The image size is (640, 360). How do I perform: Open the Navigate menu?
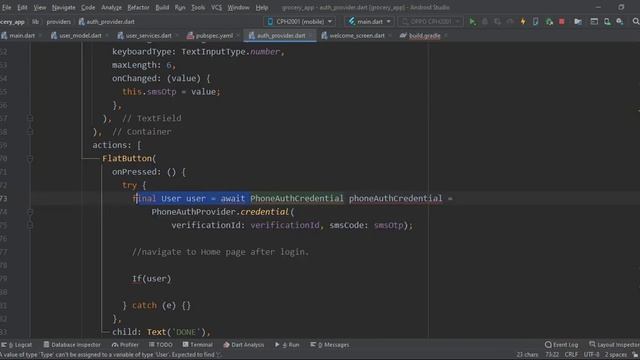pyautogui.click(x=63, y=7)
